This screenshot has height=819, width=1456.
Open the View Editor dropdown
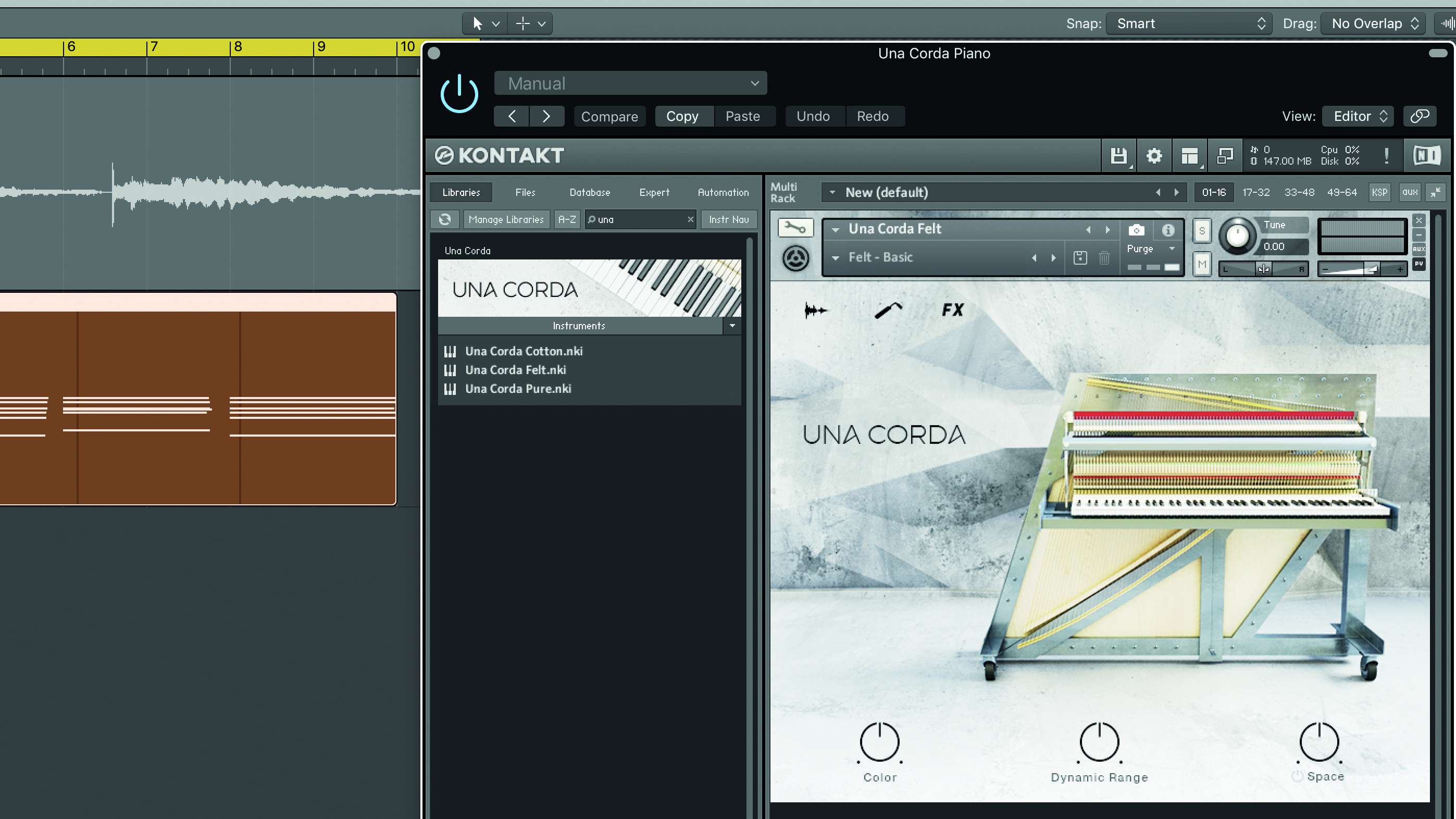(x=1359, y=116)
